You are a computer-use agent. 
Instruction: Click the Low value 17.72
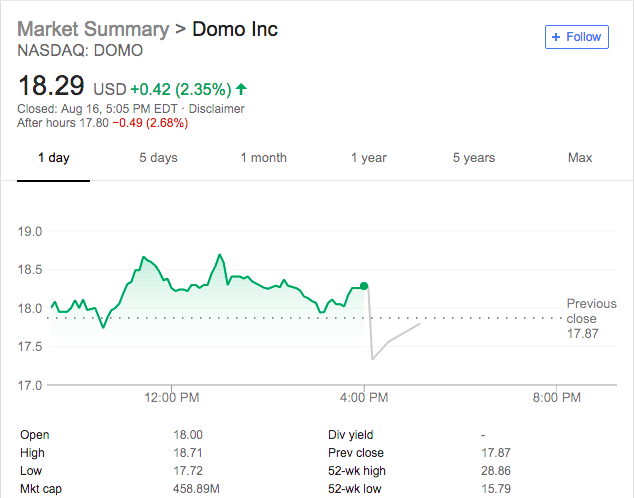[x=188, y=471]
